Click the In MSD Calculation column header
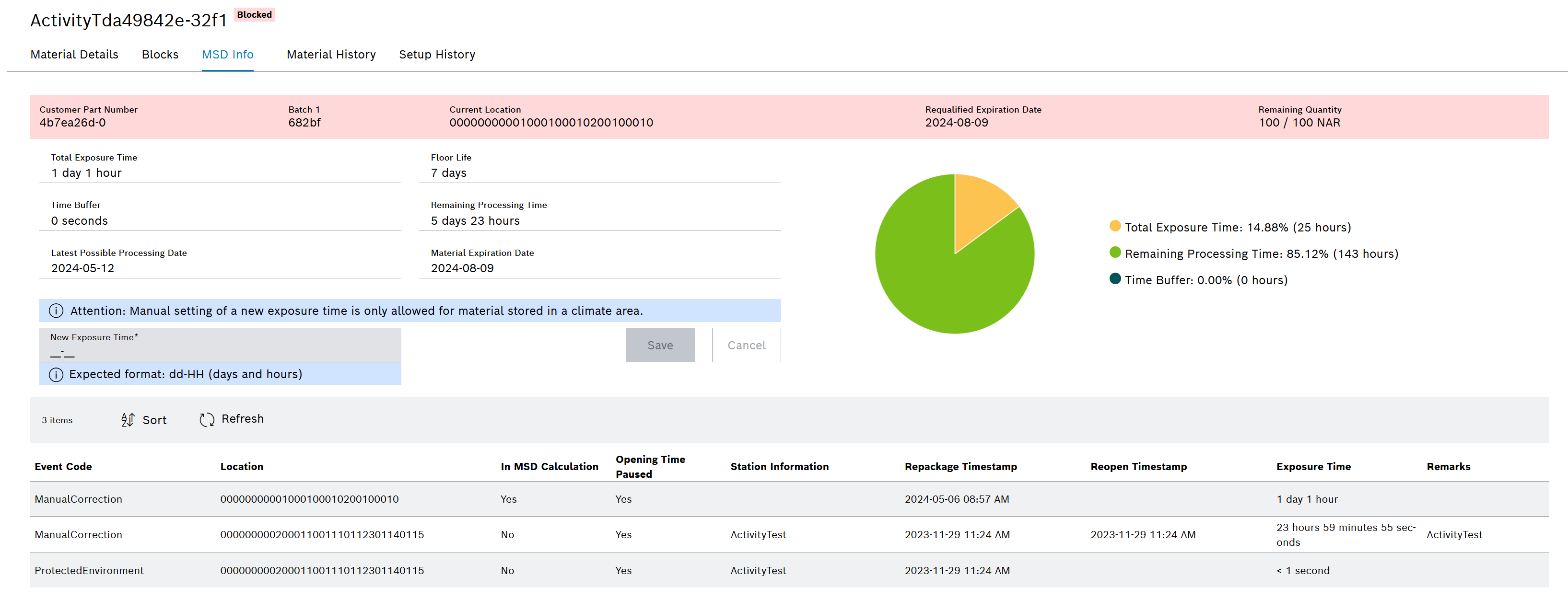Screen dimensions: 1568x599 pyautogui.click(x=549, y=466)
